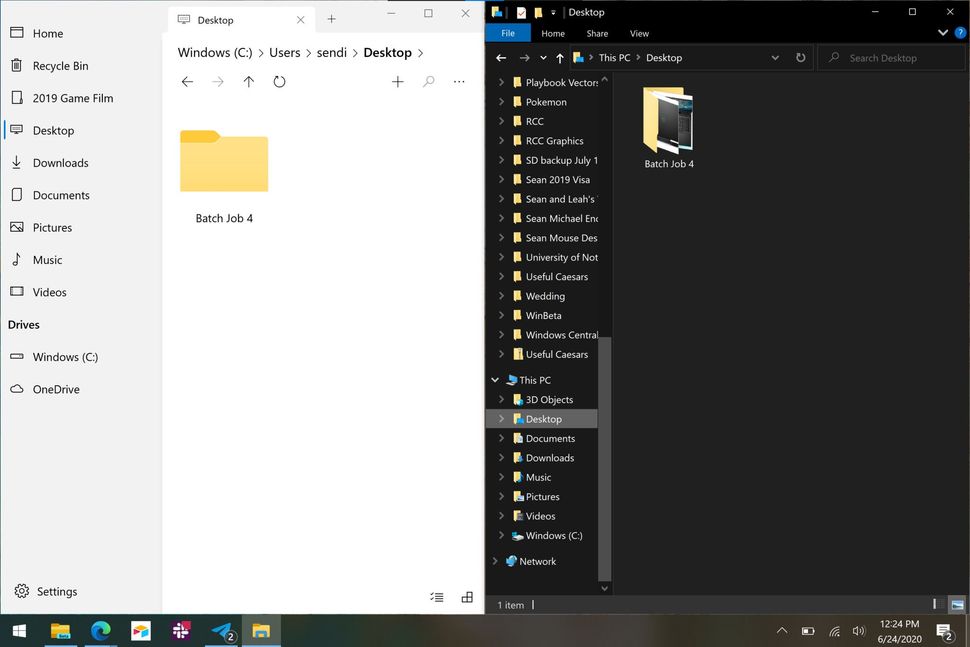
Task: Switch to the View ribbon tab
Action: click(639, 33)
